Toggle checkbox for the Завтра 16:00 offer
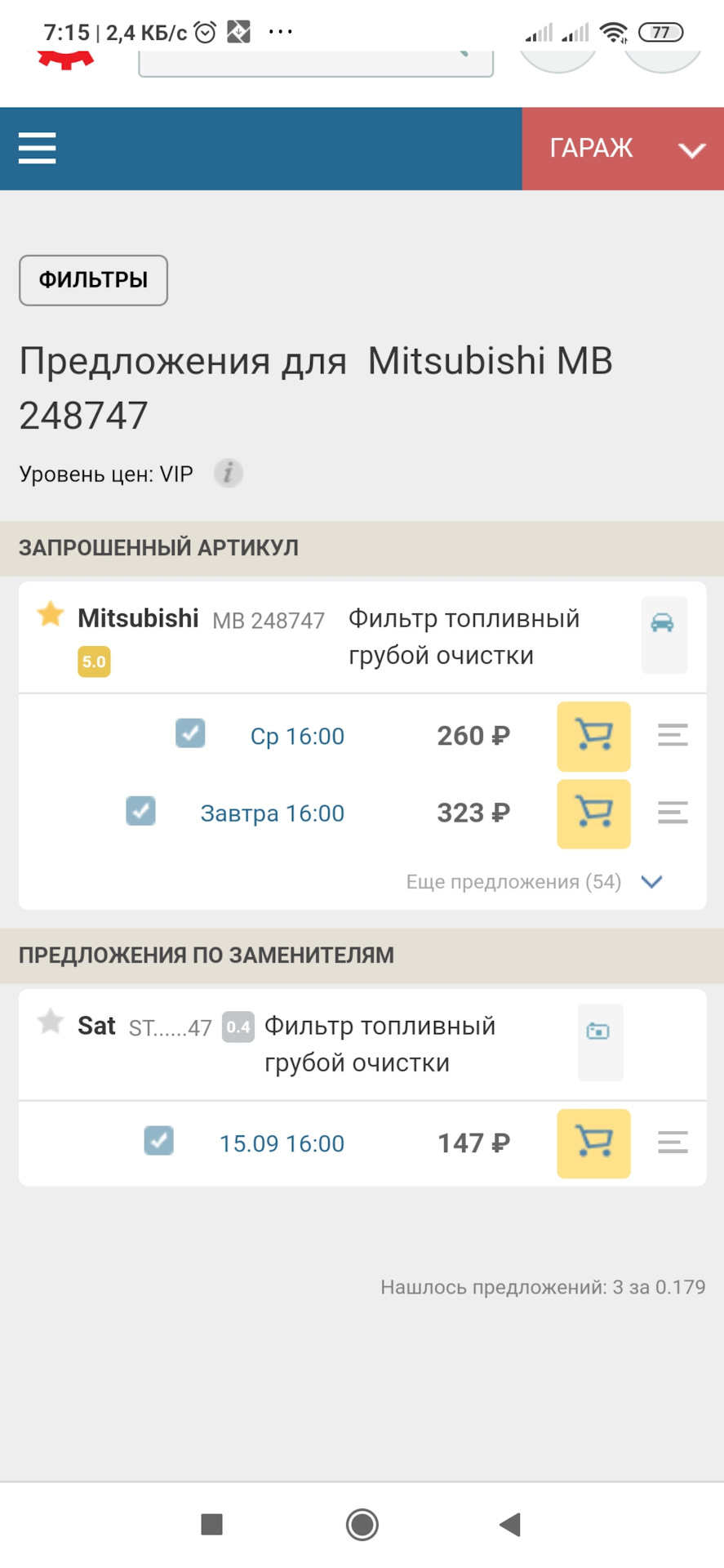 pyautogui.click(x=140, y=811)
